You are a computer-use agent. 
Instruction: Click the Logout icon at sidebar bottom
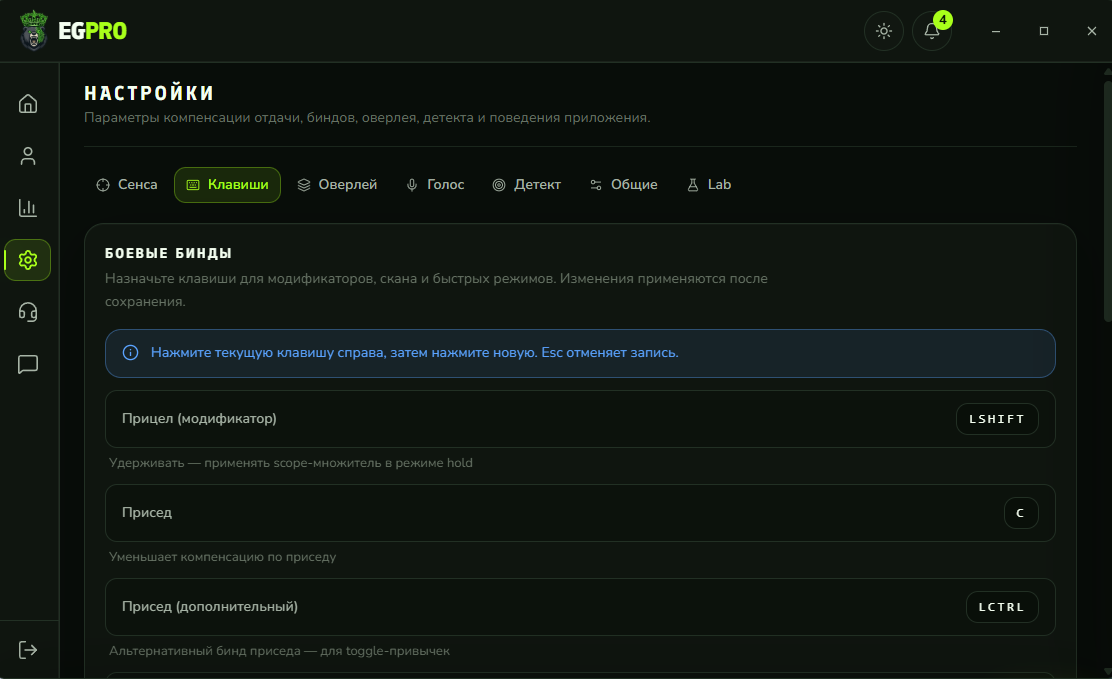[x=28, y=650]
